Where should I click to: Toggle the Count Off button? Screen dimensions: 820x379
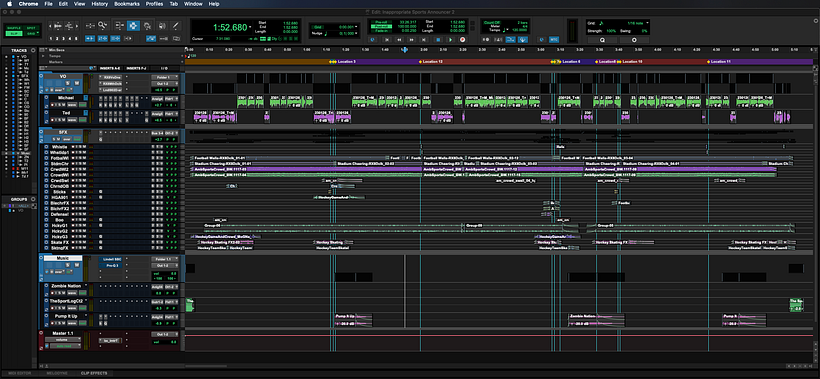(491, 22)
